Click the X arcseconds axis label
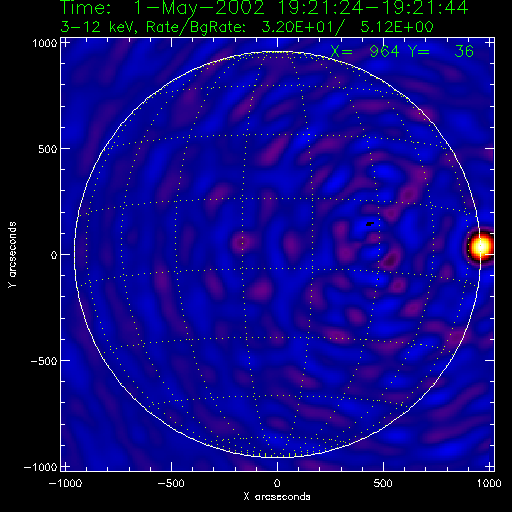The image size is (512, 512). coord(277,497)
